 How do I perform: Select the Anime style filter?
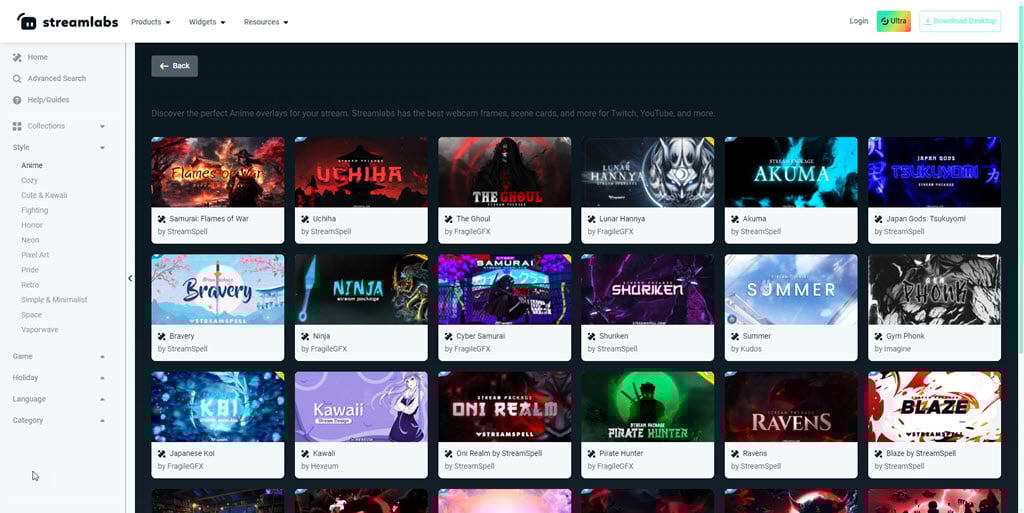point(32,165)
